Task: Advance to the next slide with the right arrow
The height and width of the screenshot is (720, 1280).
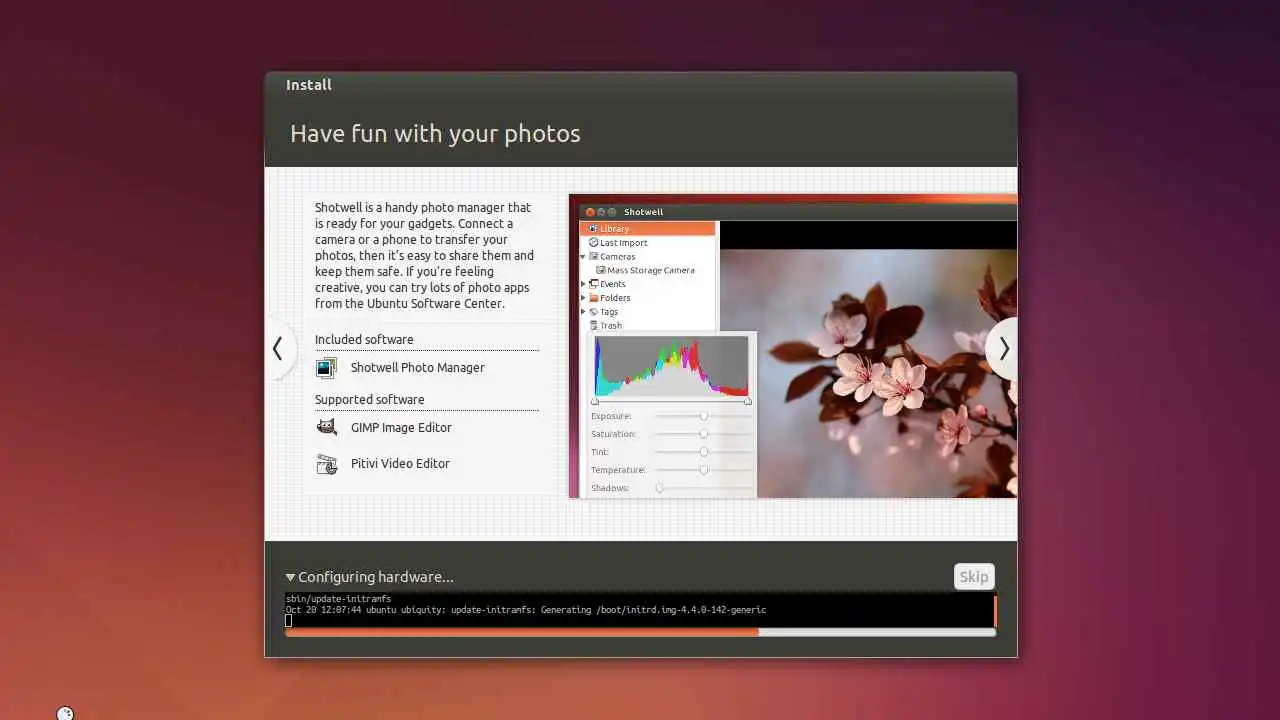Action: tap(1003, 348)
